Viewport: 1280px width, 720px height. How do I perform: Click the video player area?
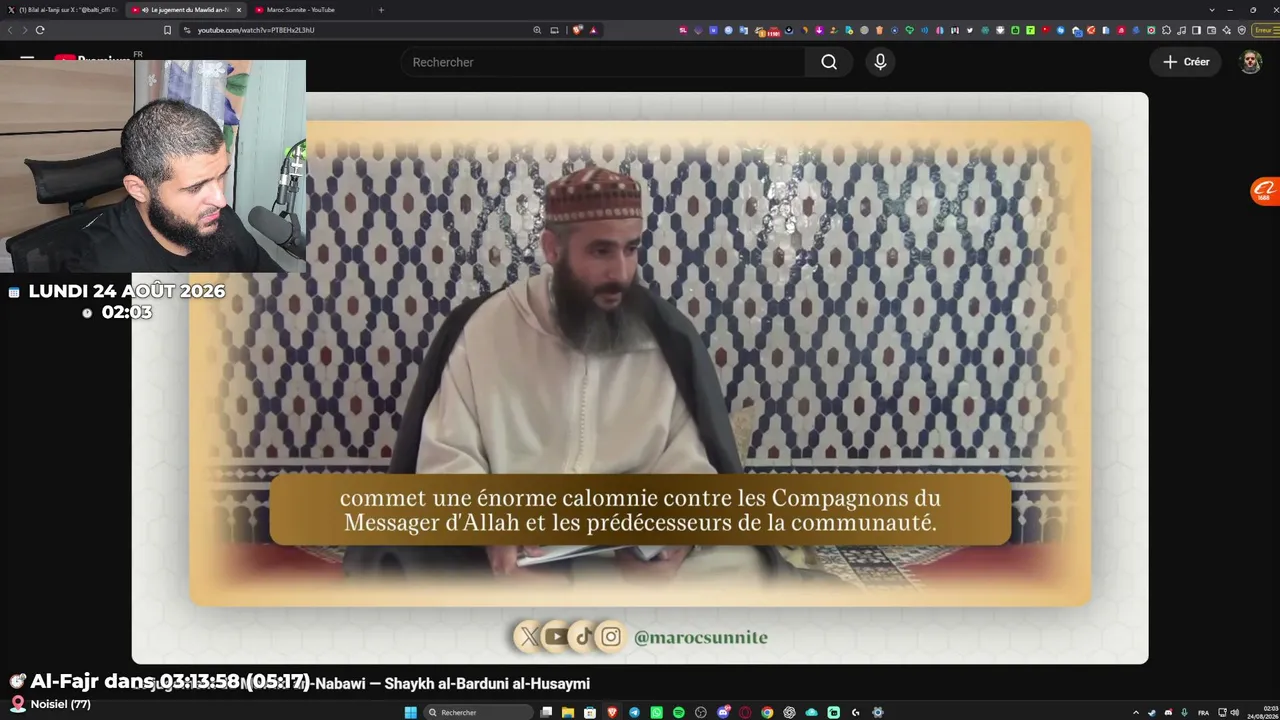pos(640,378)
